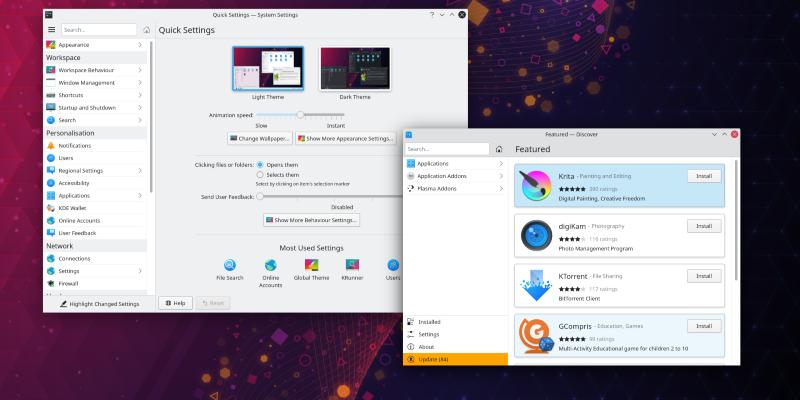800x400 pixels.
Task: Click the File Search icon
Action: pyautogui.click(x=229, y=265)
